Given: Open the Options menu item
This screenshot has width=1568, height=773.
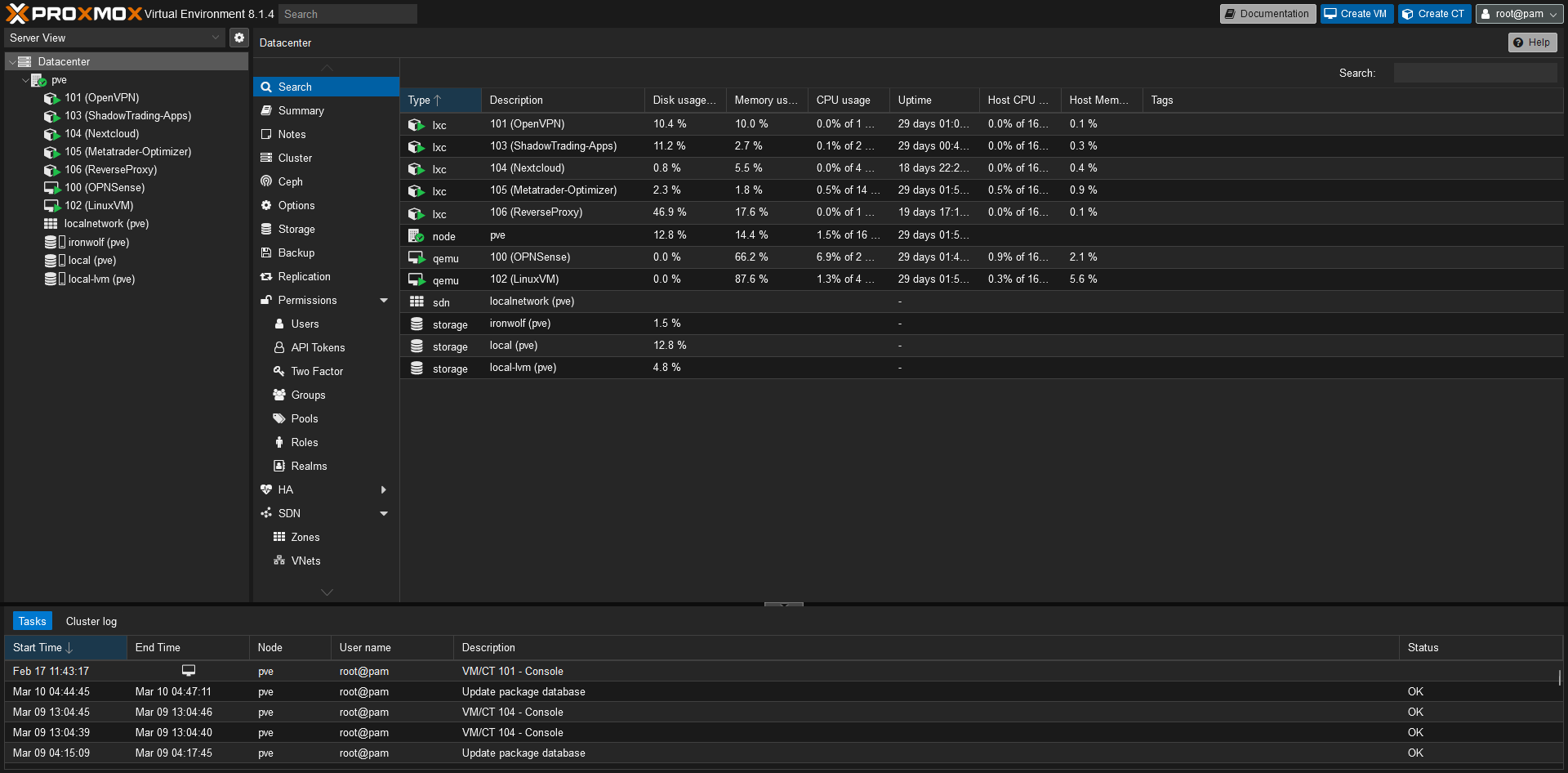Looking at the screenshot, I should [326, 205].
